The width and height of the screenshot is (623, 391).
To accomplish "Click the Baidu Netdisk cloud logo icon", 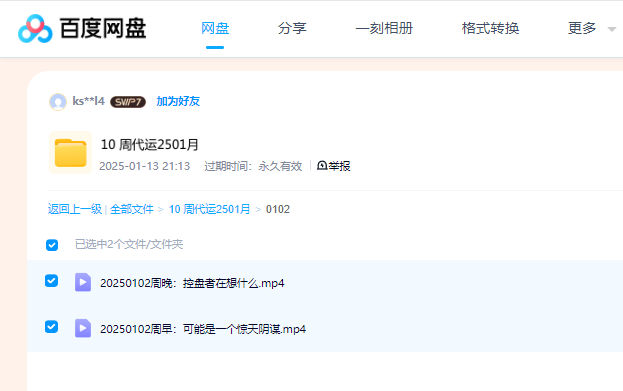I will pyautogui.click(x=35, y=29).
